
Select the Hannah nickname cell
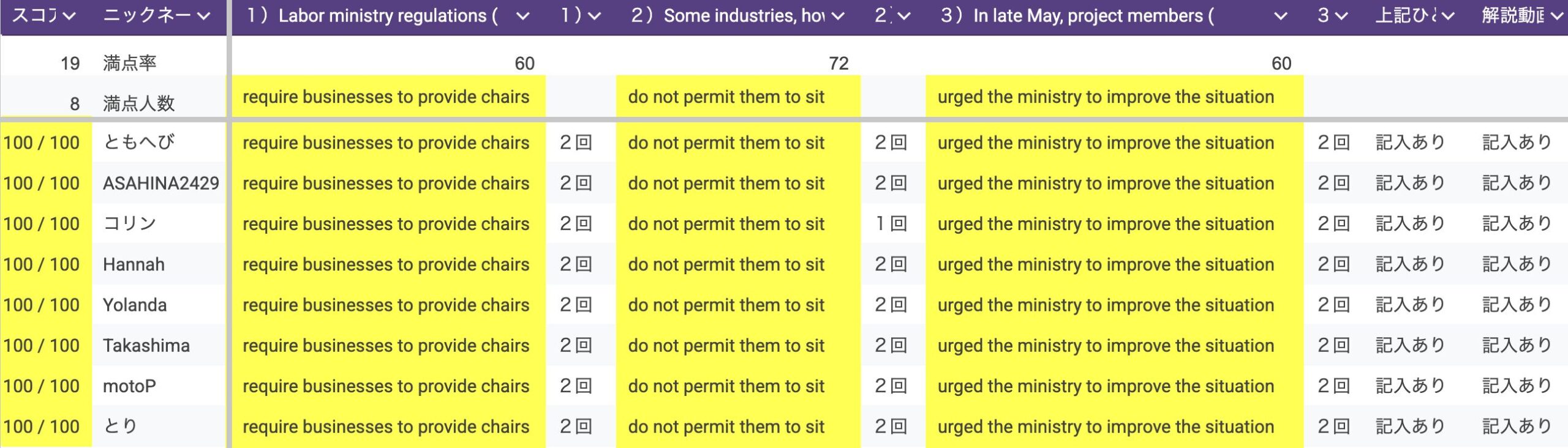[134, 264]
